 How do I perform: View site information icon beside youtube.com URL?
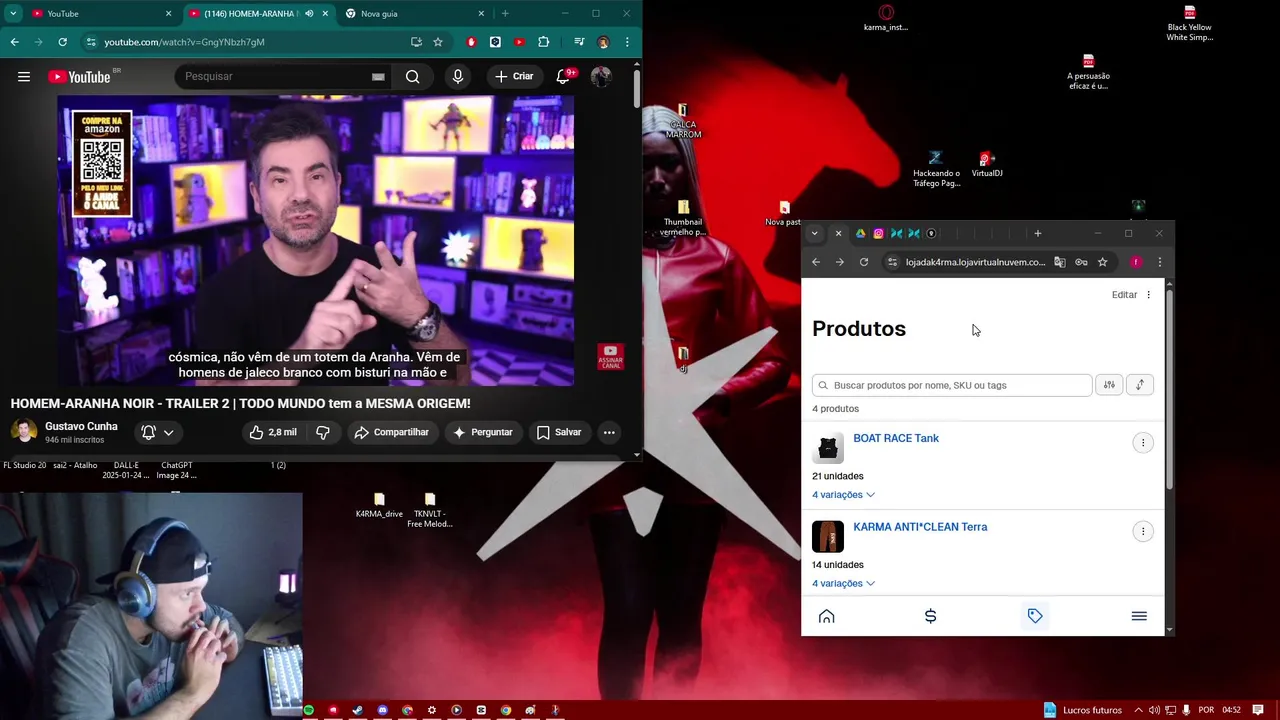pos(91,42)
